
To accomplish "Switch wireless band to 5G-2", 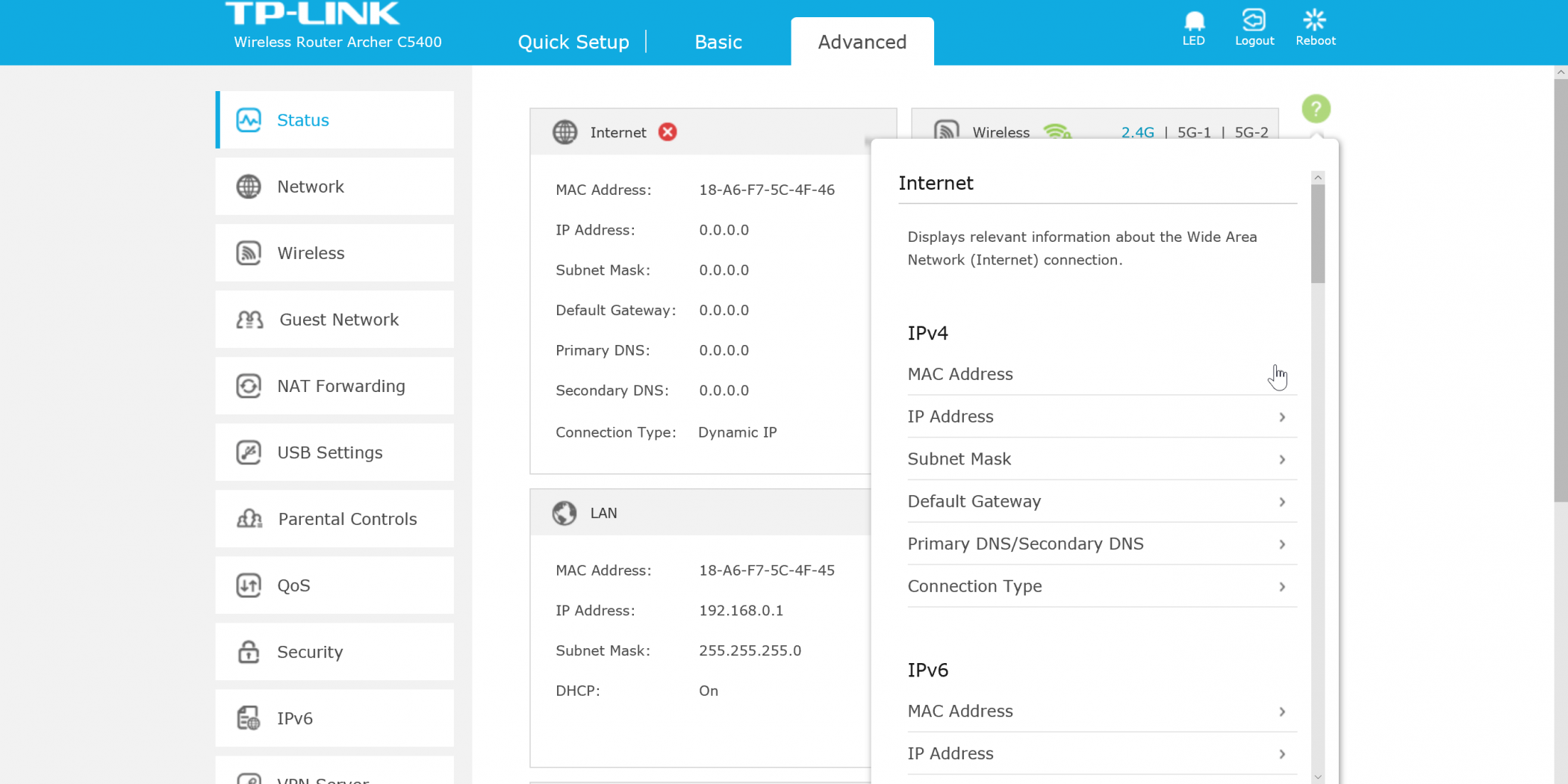I will [1251, 132].
